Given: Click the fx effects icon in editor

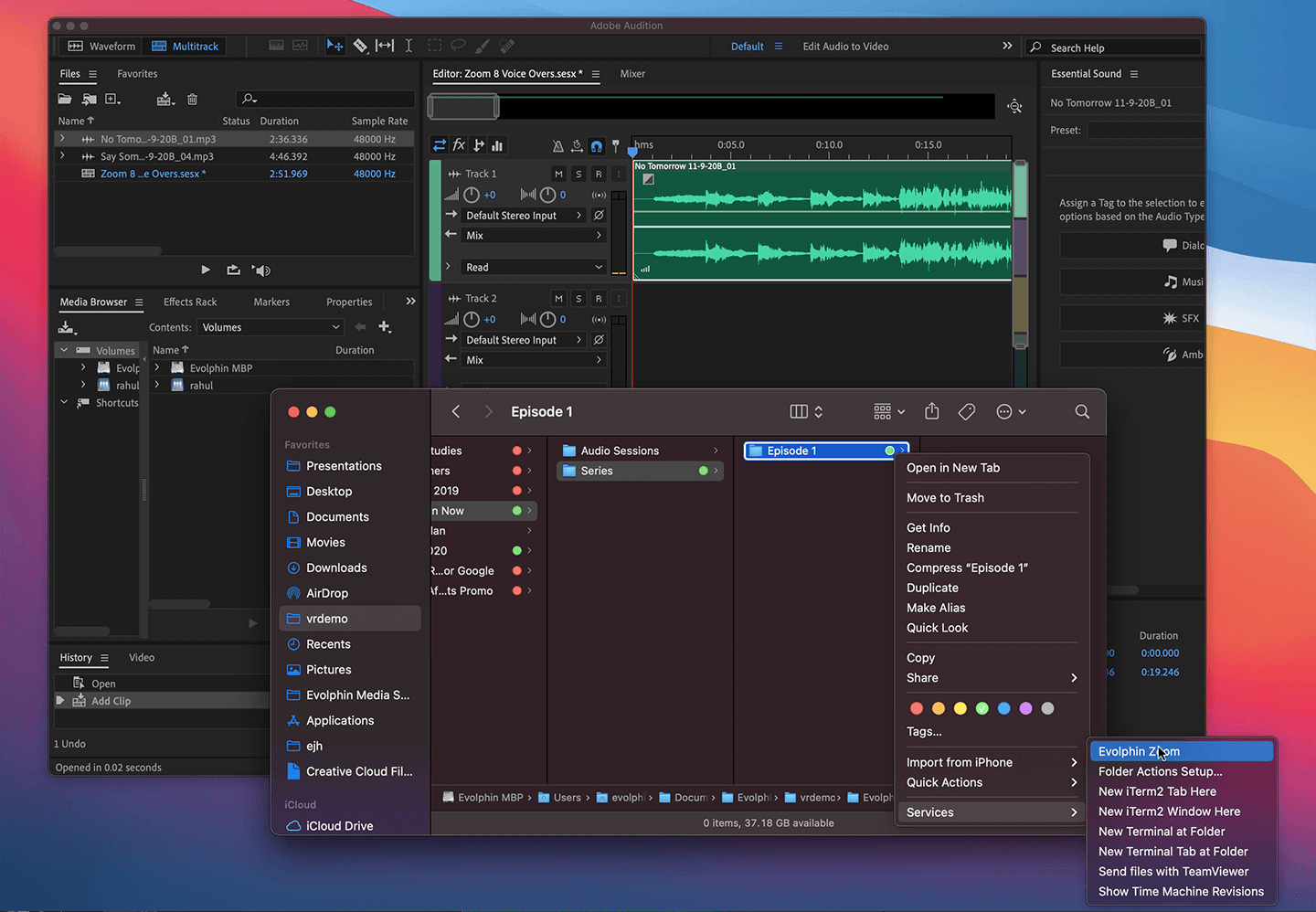Looking at the screenshot, I should (x=459, y=145).
